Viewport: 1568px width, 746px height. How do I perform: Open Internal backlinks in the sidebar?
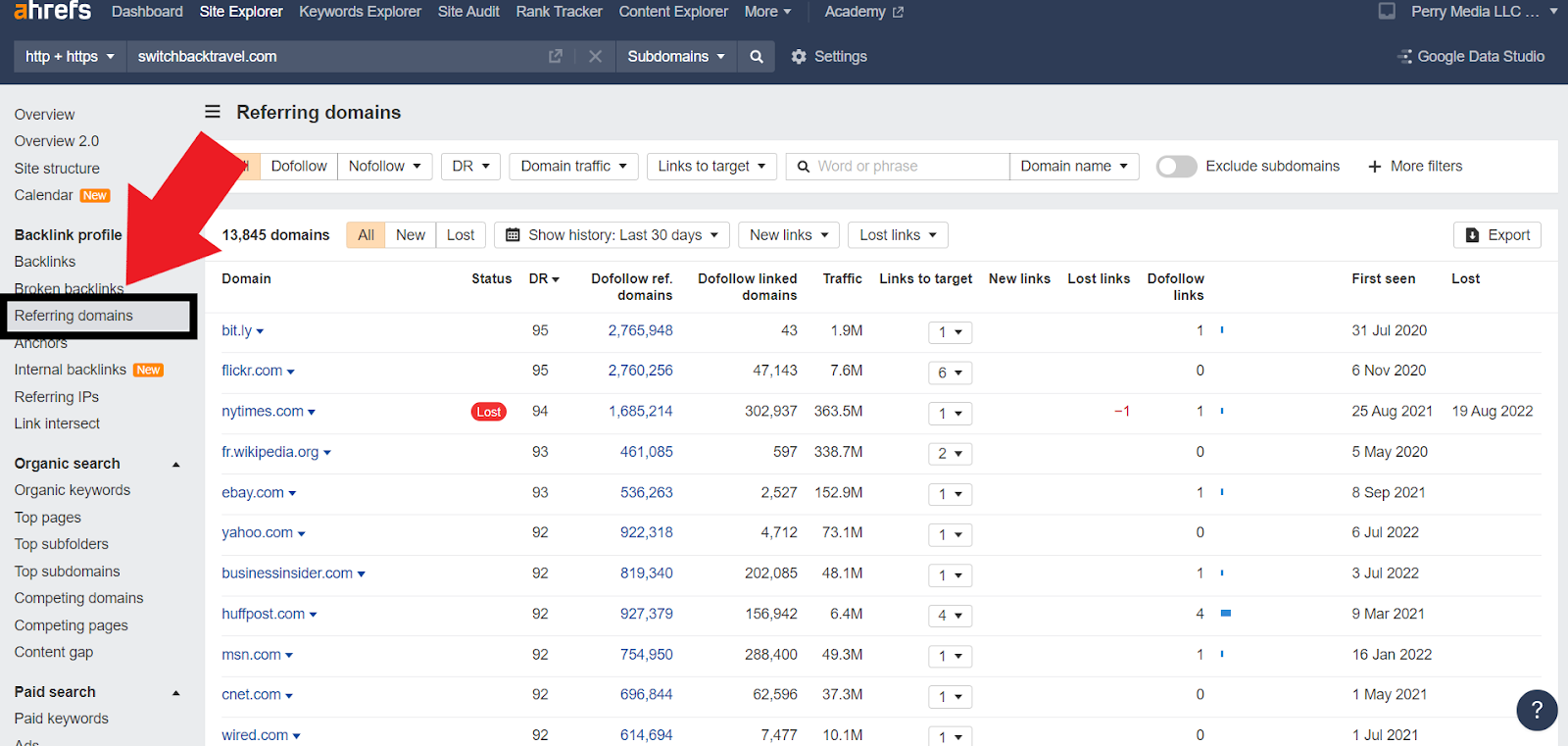(x=71, y=370)
